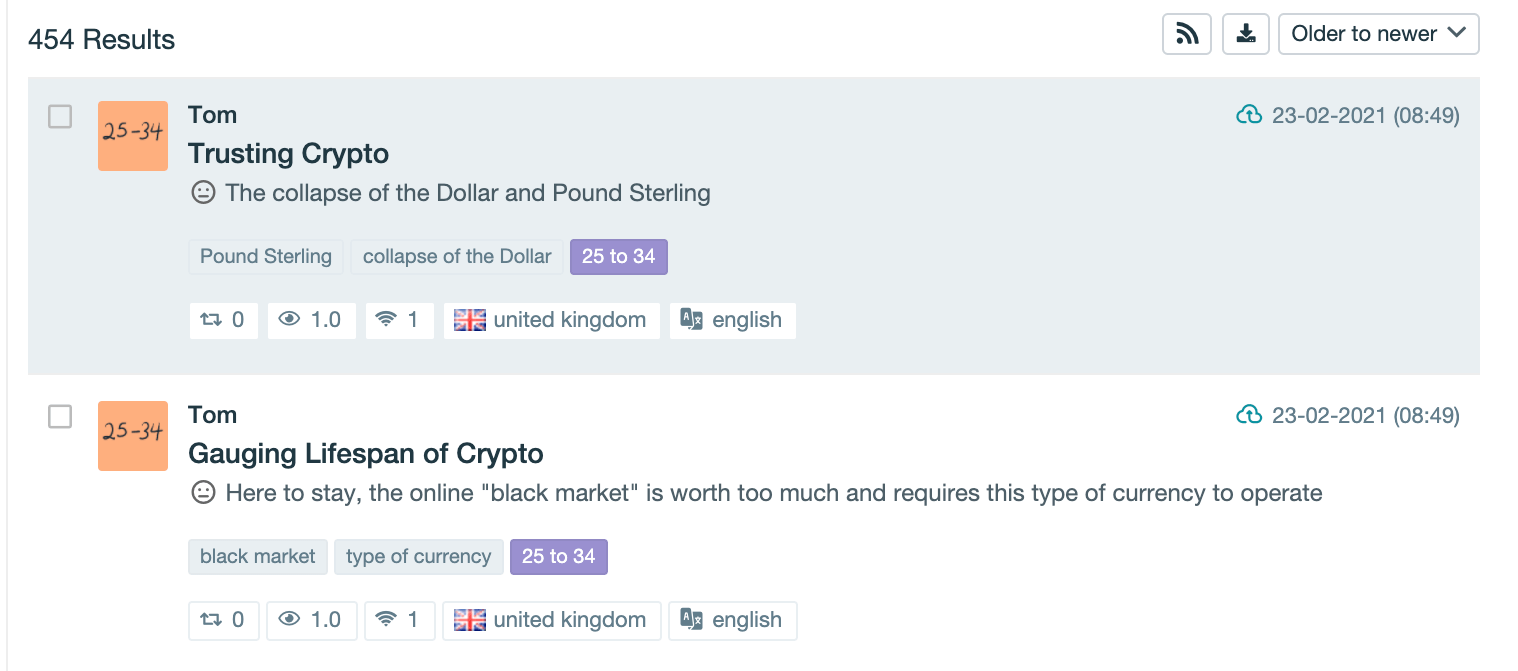
Task: Click the retweet count icon in first result
Action: tap(211, 320)
